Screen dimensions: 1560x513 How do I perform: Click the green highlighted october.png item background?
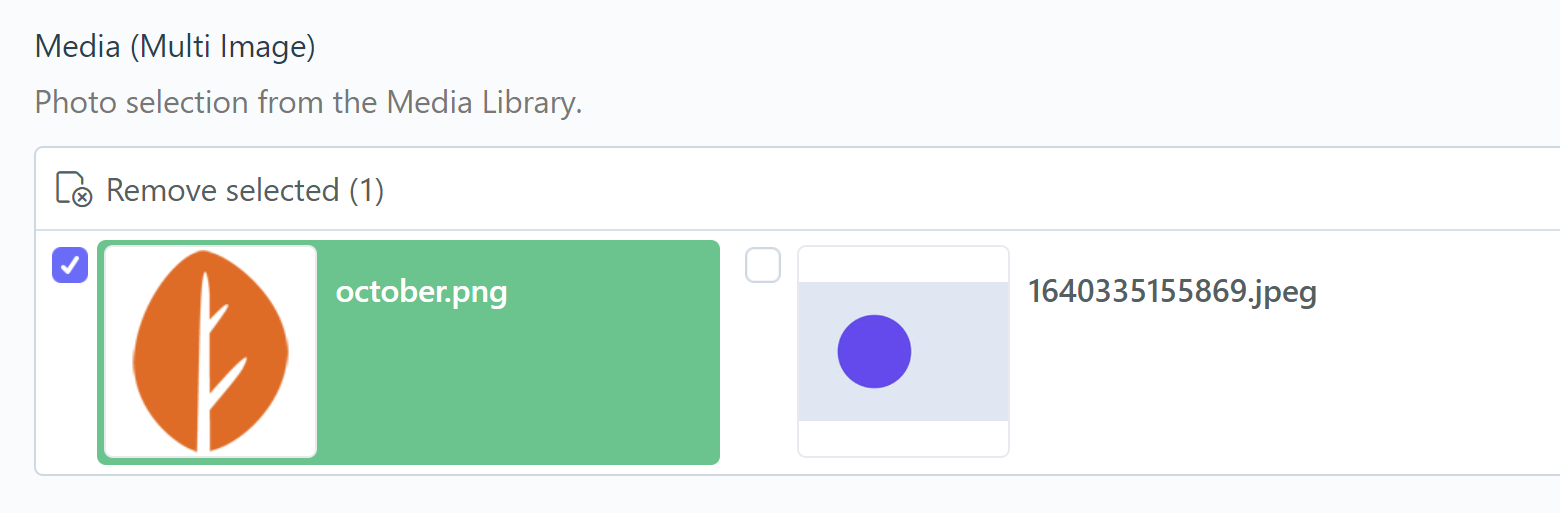coord(520,390)
